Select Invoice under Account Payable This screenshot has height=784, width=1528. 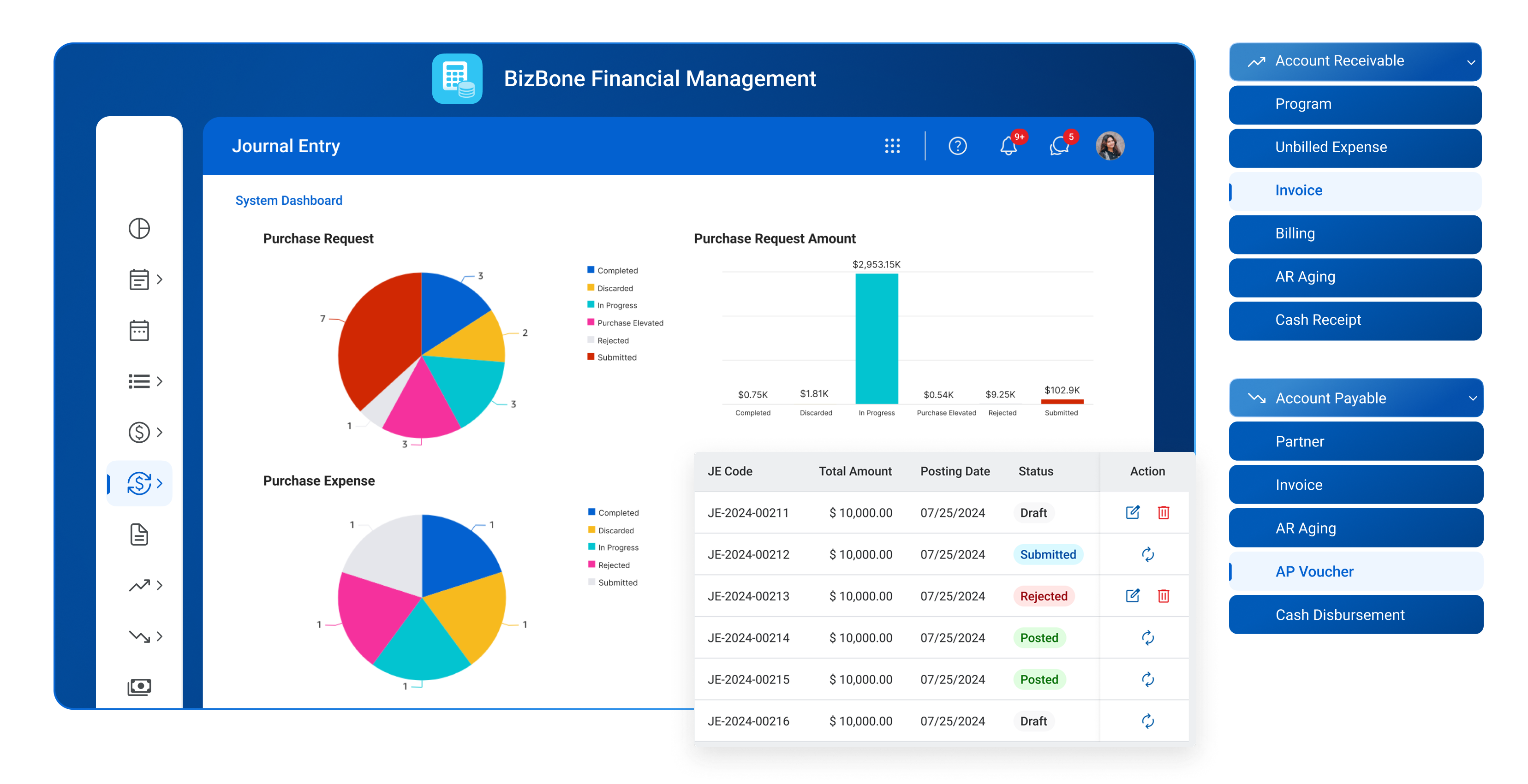1356,485
